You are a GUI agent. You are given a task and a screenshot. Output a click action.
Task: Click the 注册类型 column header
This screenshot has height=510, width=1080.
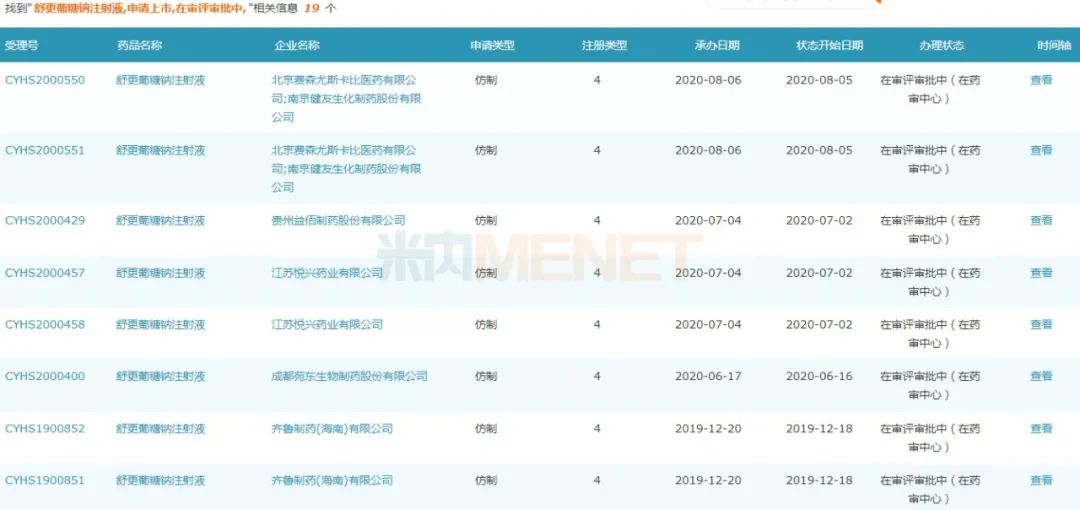605,45
